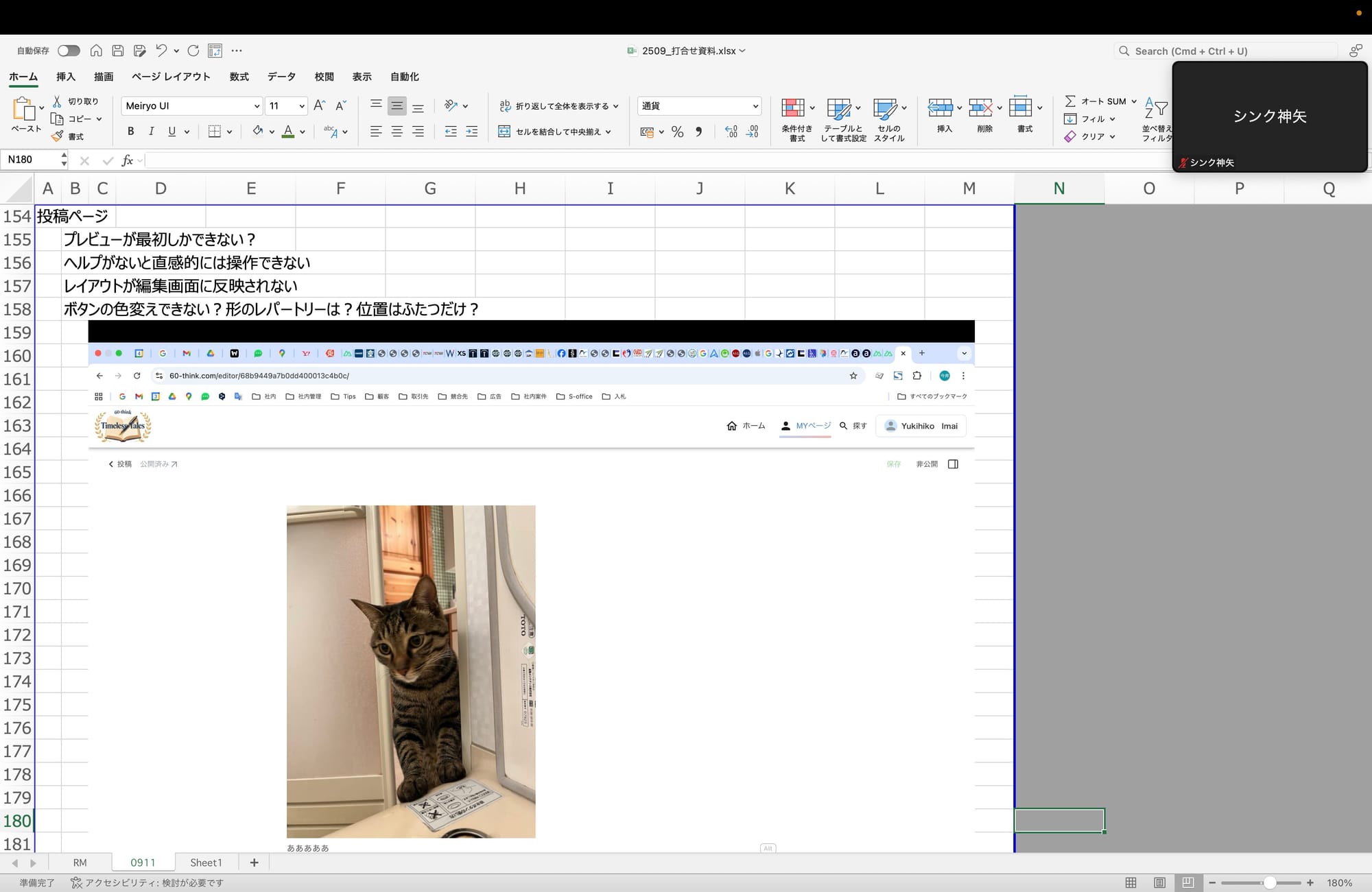Click the Save icon in title bar
The height and width of the screenshot is (892, 1372).
[118, 51]
